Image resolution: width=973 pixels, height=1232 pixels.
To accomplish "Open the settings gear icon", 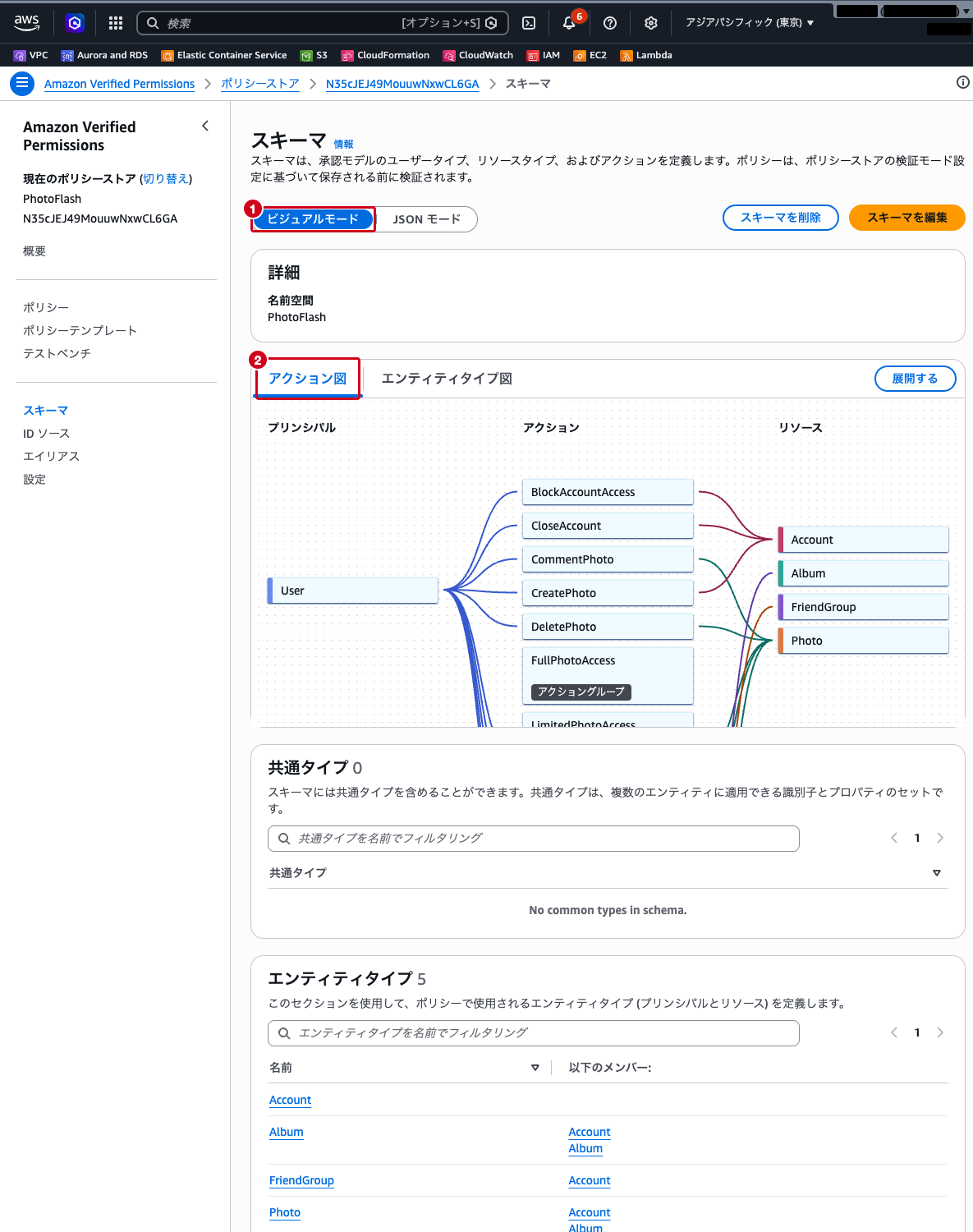I will point(651,23).
